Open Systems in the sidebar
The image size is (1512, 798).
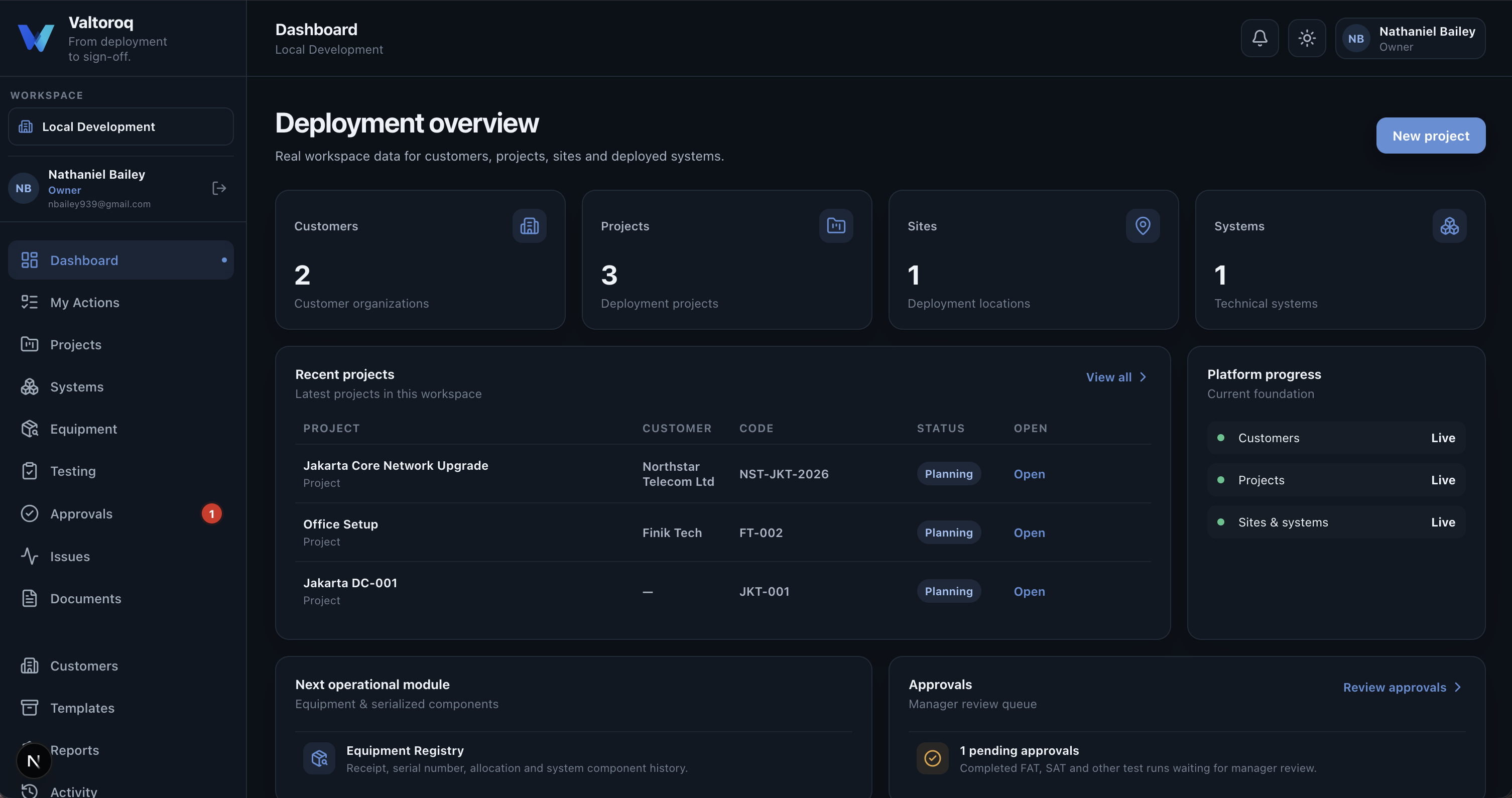121,386
